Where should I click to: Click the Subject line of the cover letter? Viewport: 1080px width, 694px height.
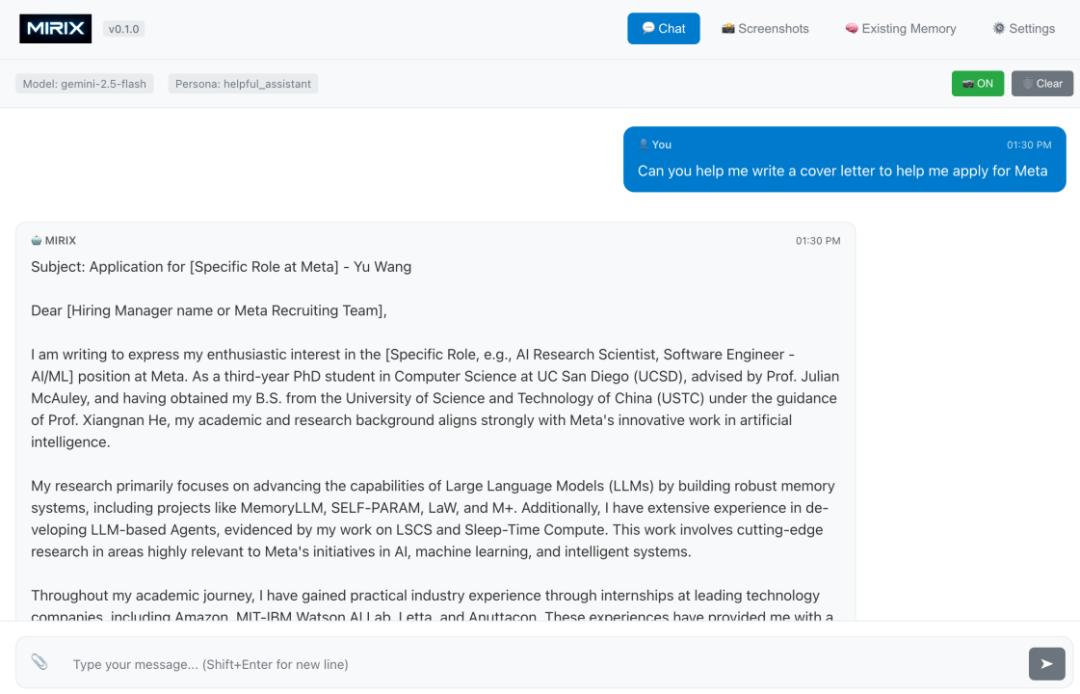pyautogui.click(x=221, y=267)
